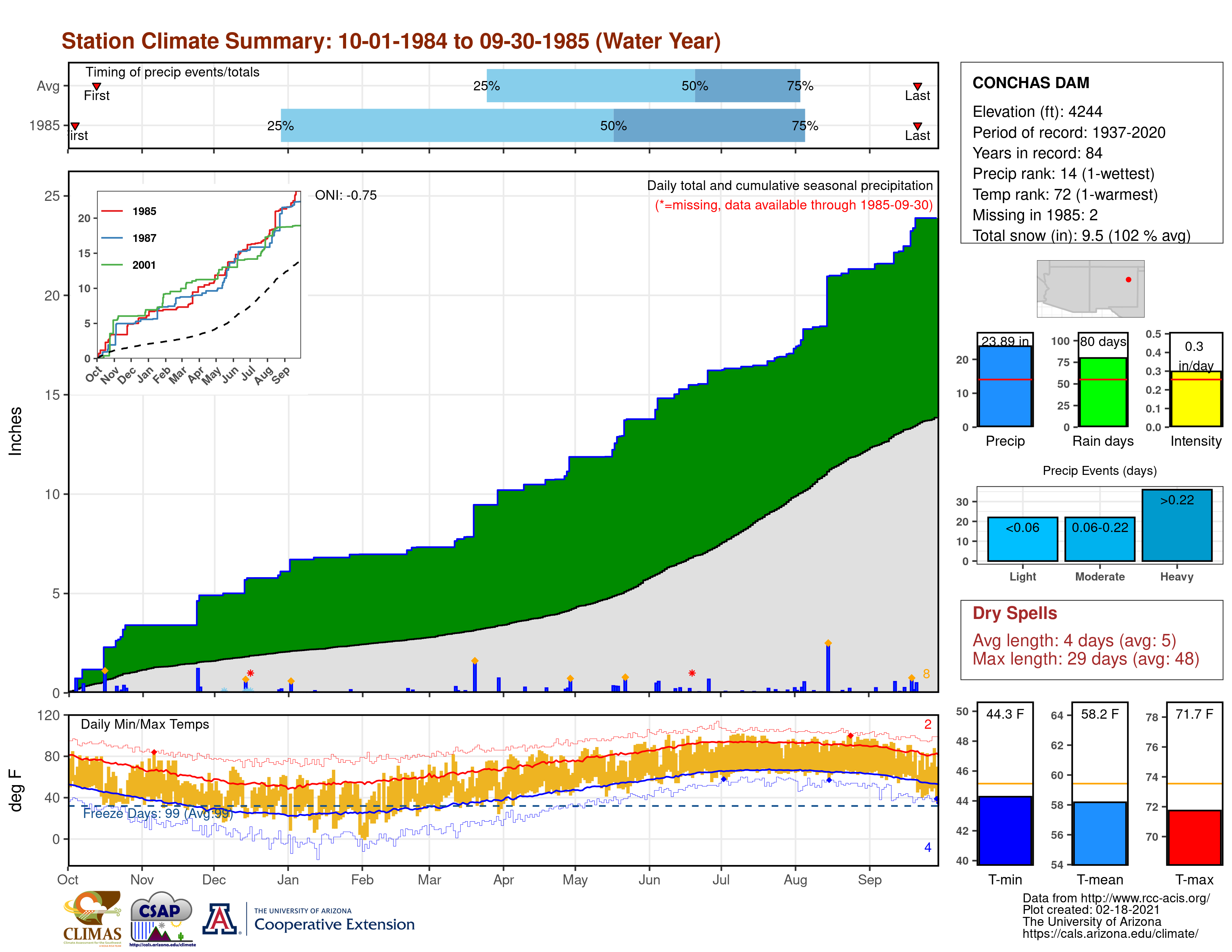Screen dimensions: 1232x952
Task: Click the Max length: 29 days text
Action: (x=1086, y=659)
